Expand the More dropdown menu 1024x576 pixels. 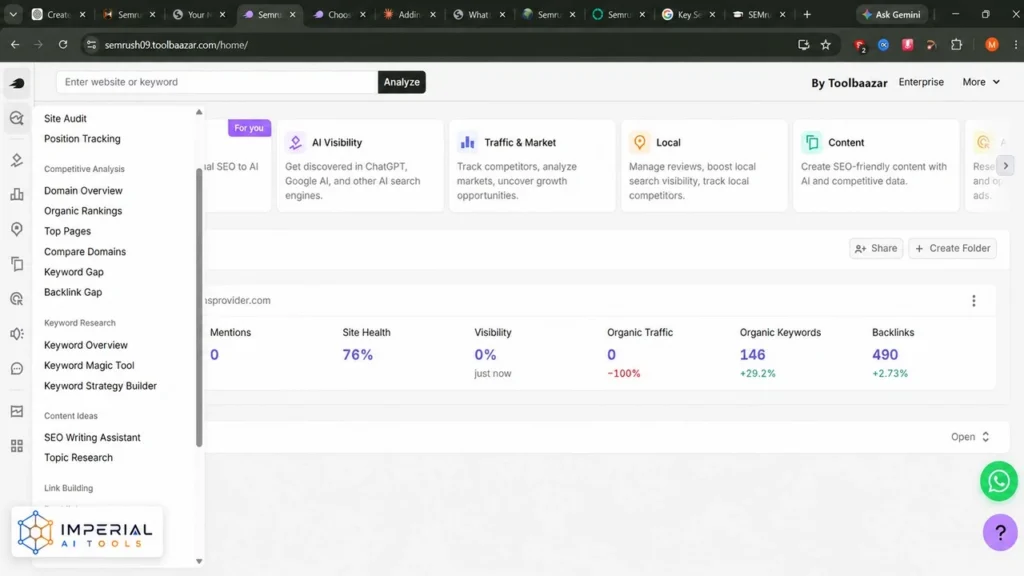(x=981, y=82)
